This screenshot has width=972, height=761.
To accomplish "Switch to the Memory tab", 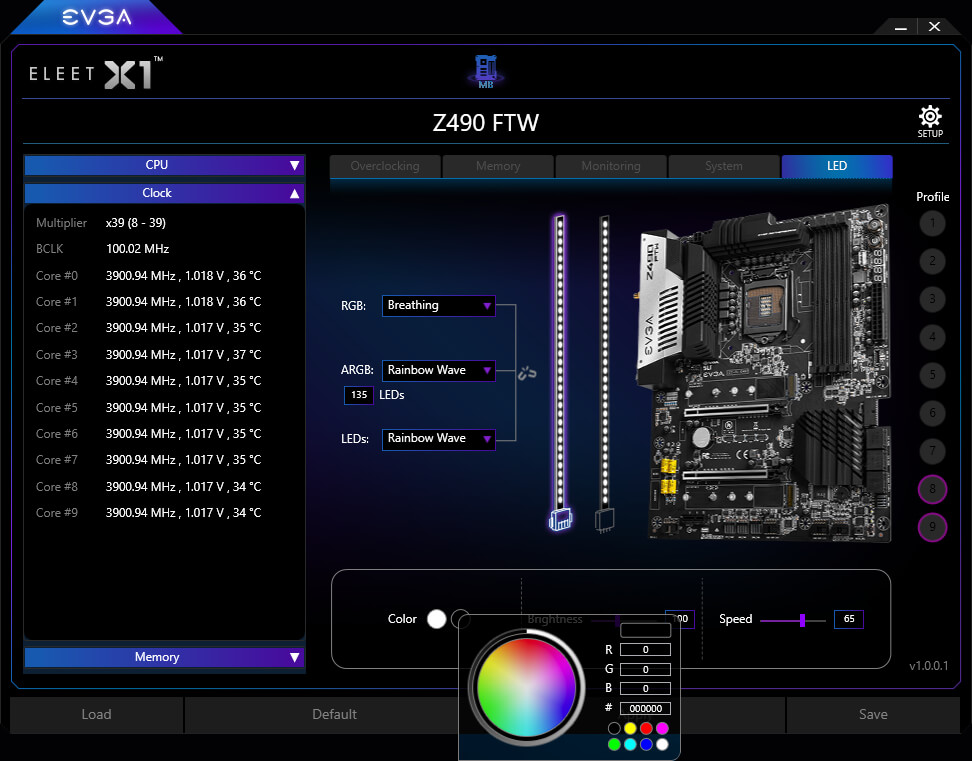I will click(498, 166).
